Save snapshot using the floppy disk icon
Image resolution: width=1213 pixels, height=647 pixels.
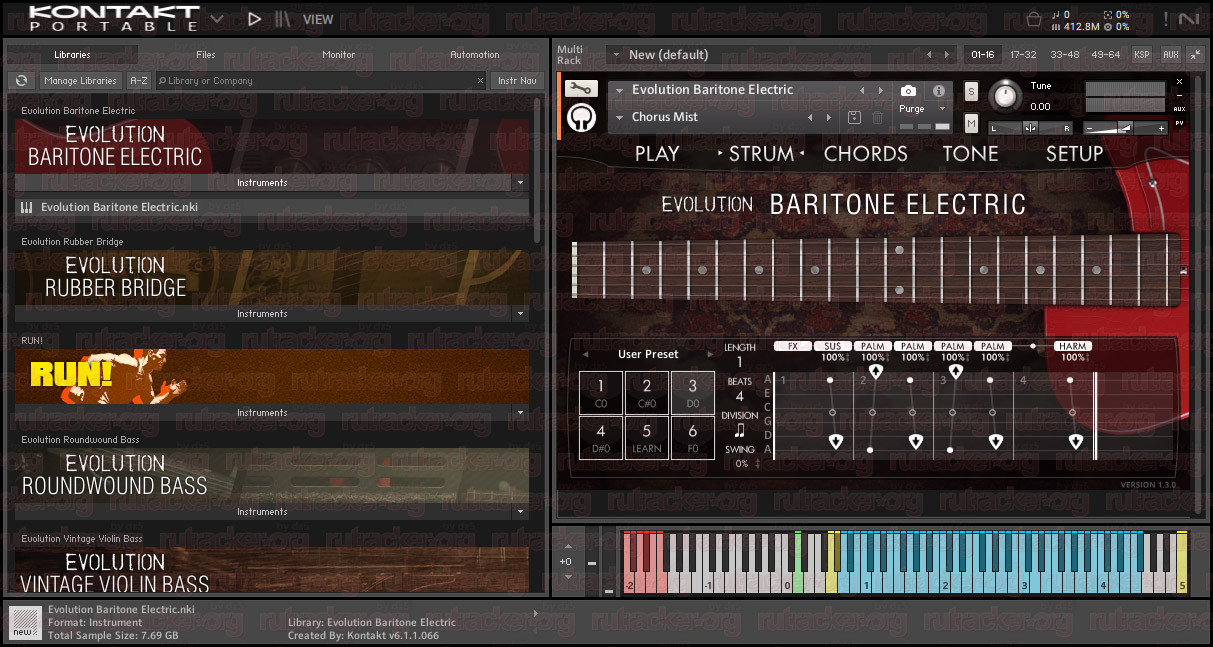click(854, 118)
